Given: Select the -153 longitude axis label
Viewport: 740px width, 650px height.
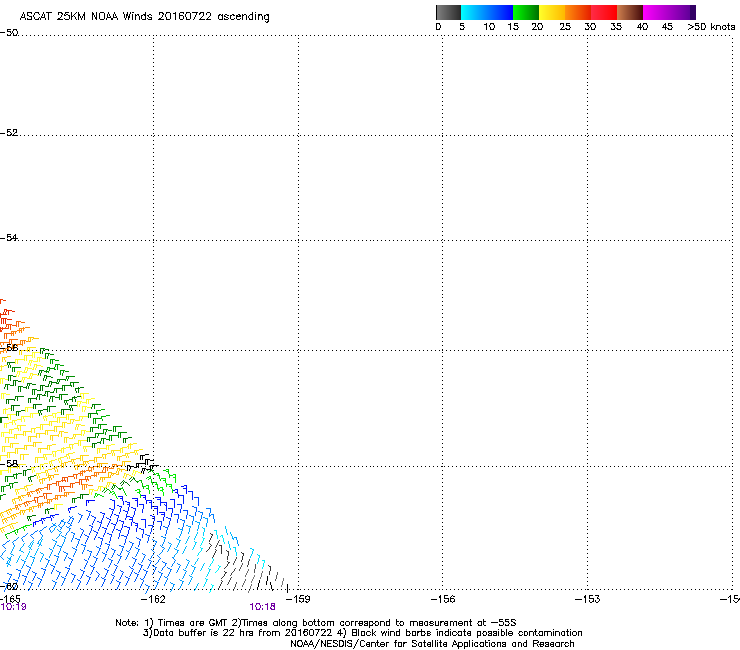Looking at the screenshot, I should tap(588, 599).
